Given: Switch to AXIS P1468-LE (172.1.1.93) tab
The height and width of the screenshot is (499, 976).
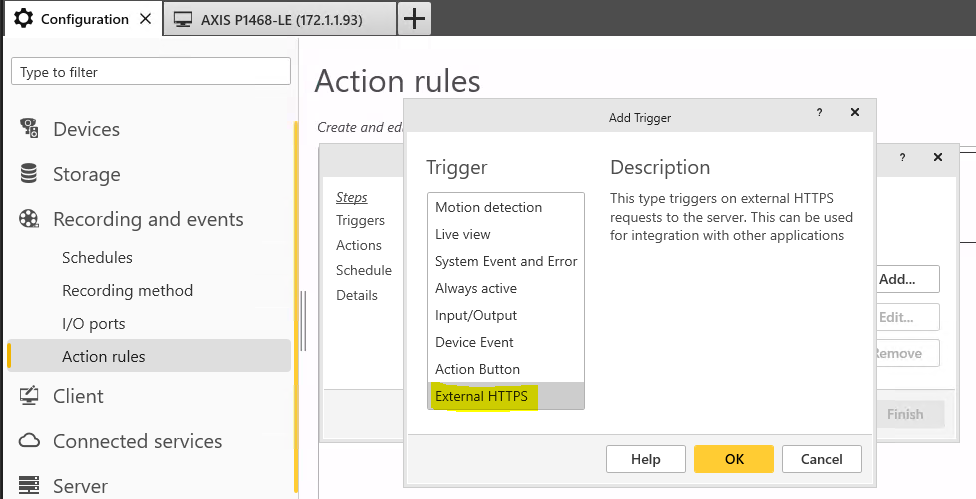Looking at the screenshot, I should (280, 19).
